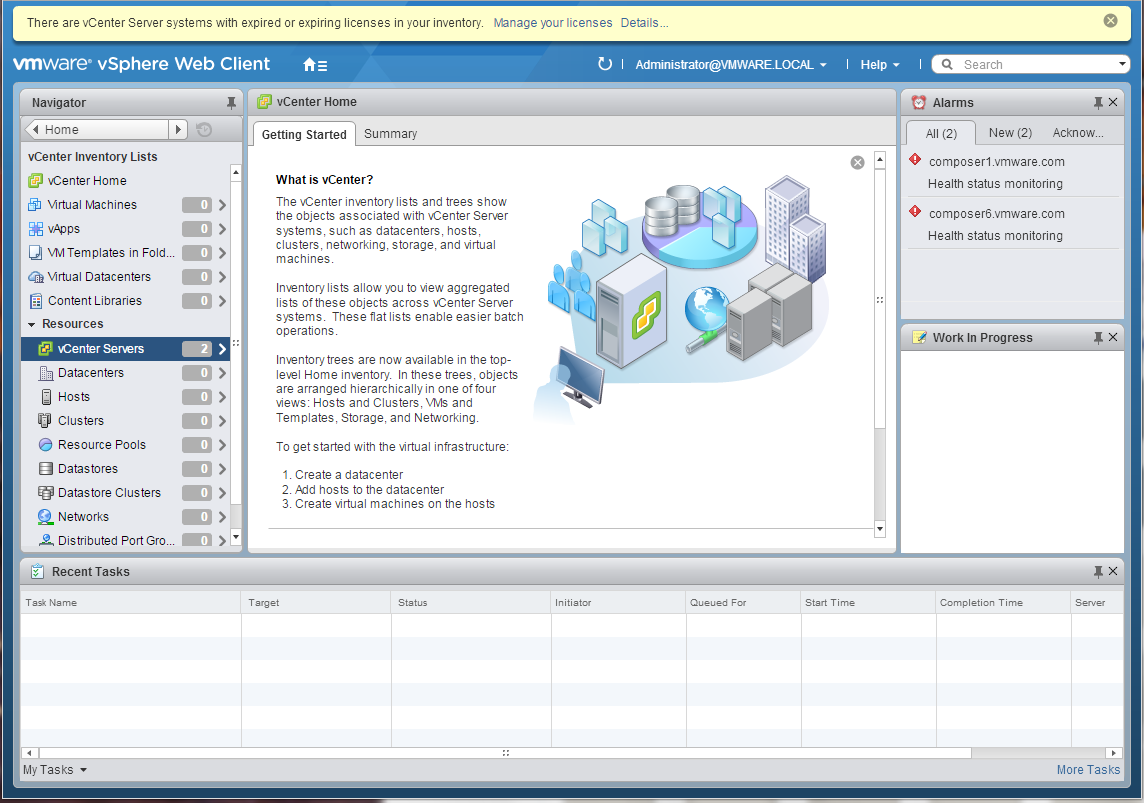Pin the Work In Progress panel
This screenshot has width=1144, height=803.
(1098, 338)
